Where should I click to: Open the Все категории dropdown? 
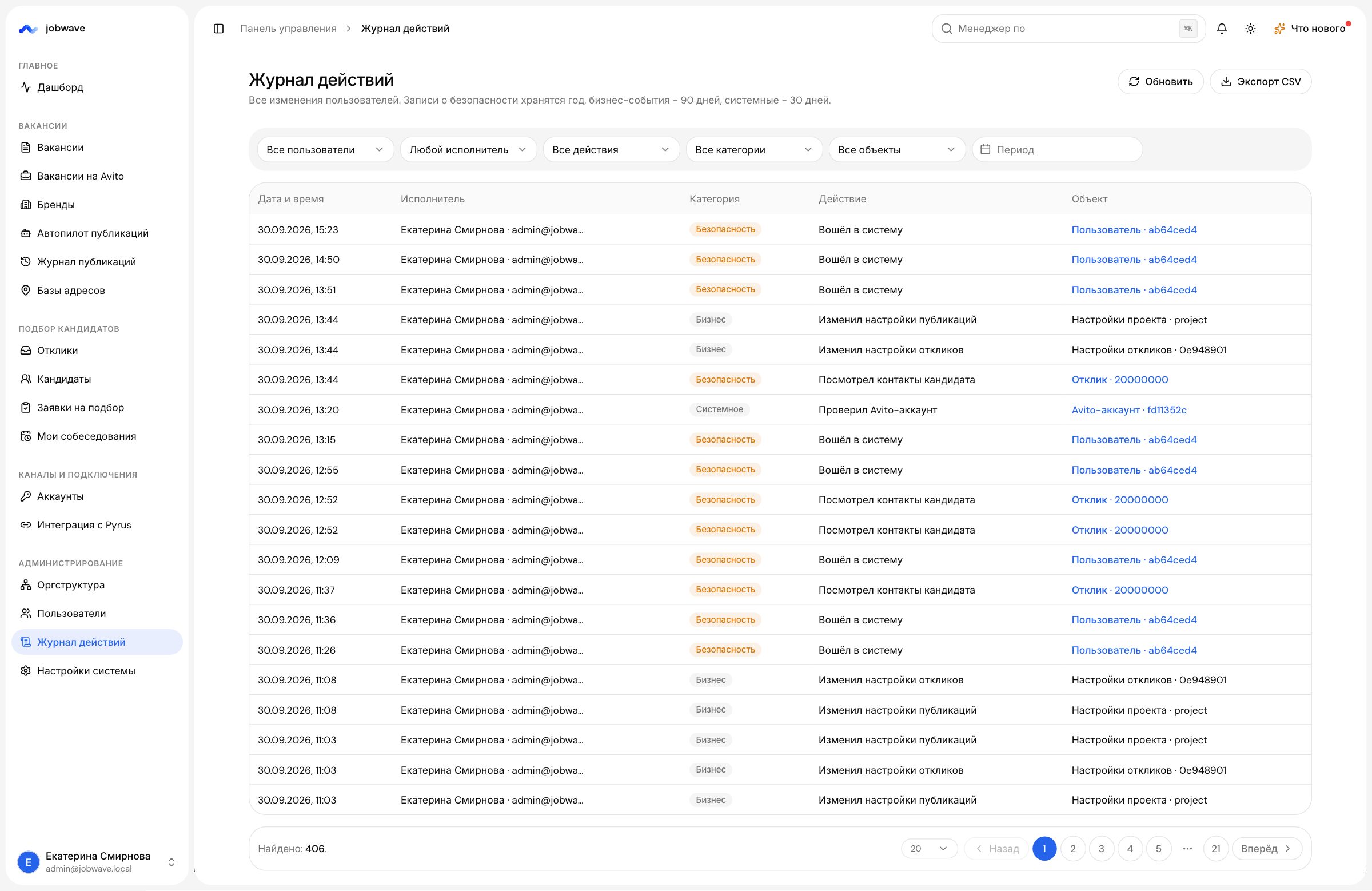(x=754, y=149)
